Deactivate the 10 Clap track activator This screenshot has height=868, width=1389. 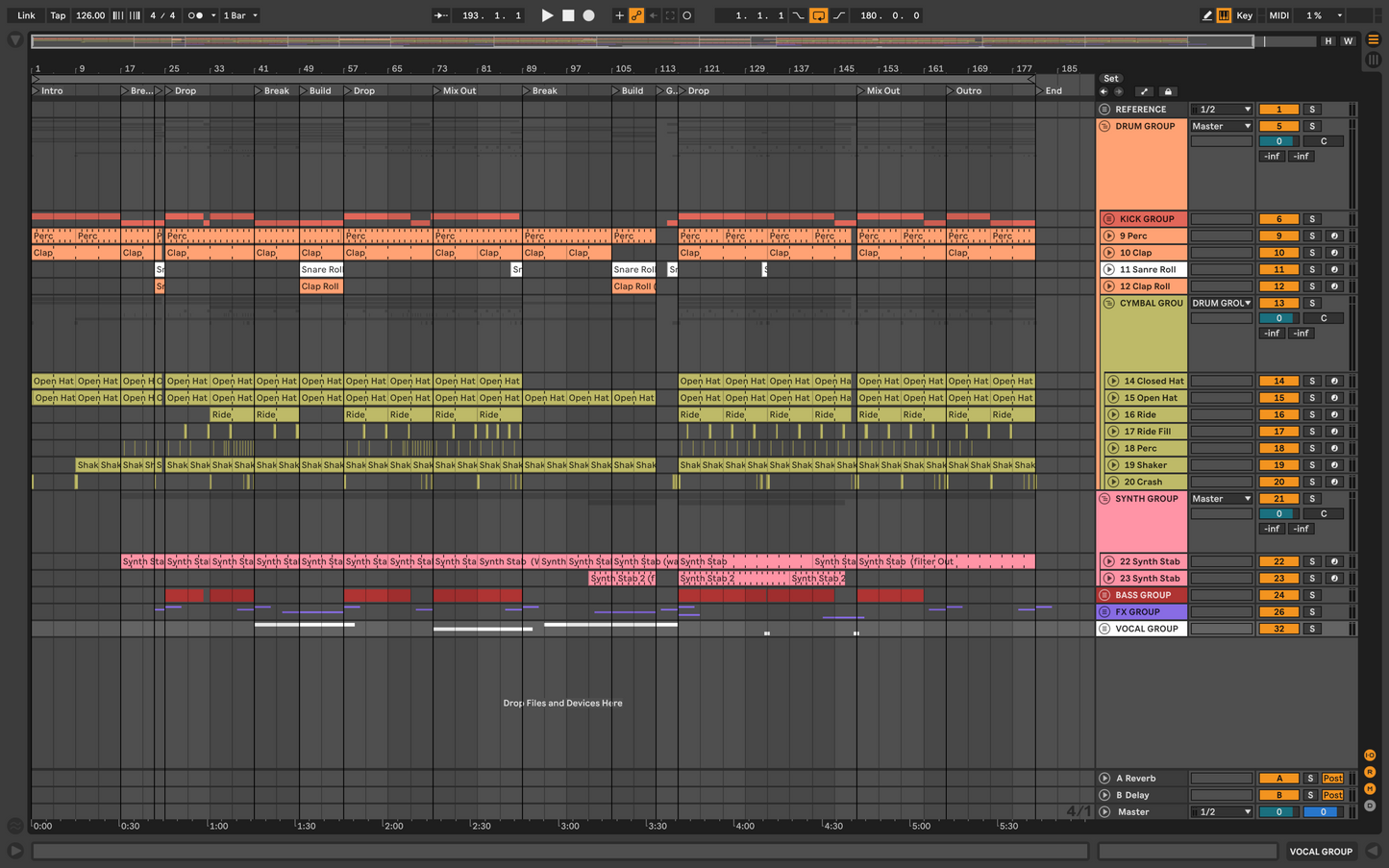(x=1279, y=253)
